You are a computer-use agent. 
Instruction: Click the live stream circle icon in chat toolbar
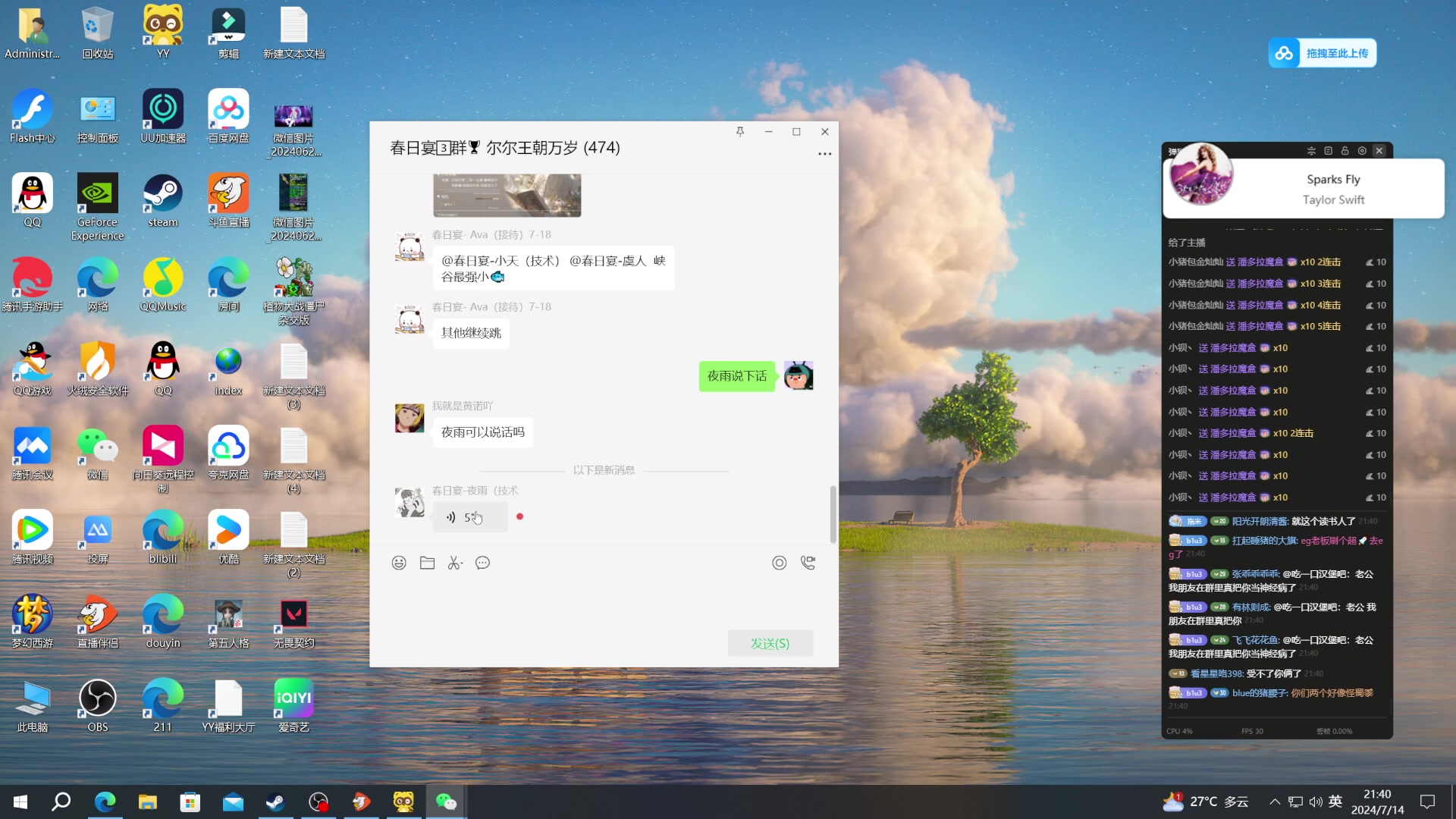click(779, 563)
